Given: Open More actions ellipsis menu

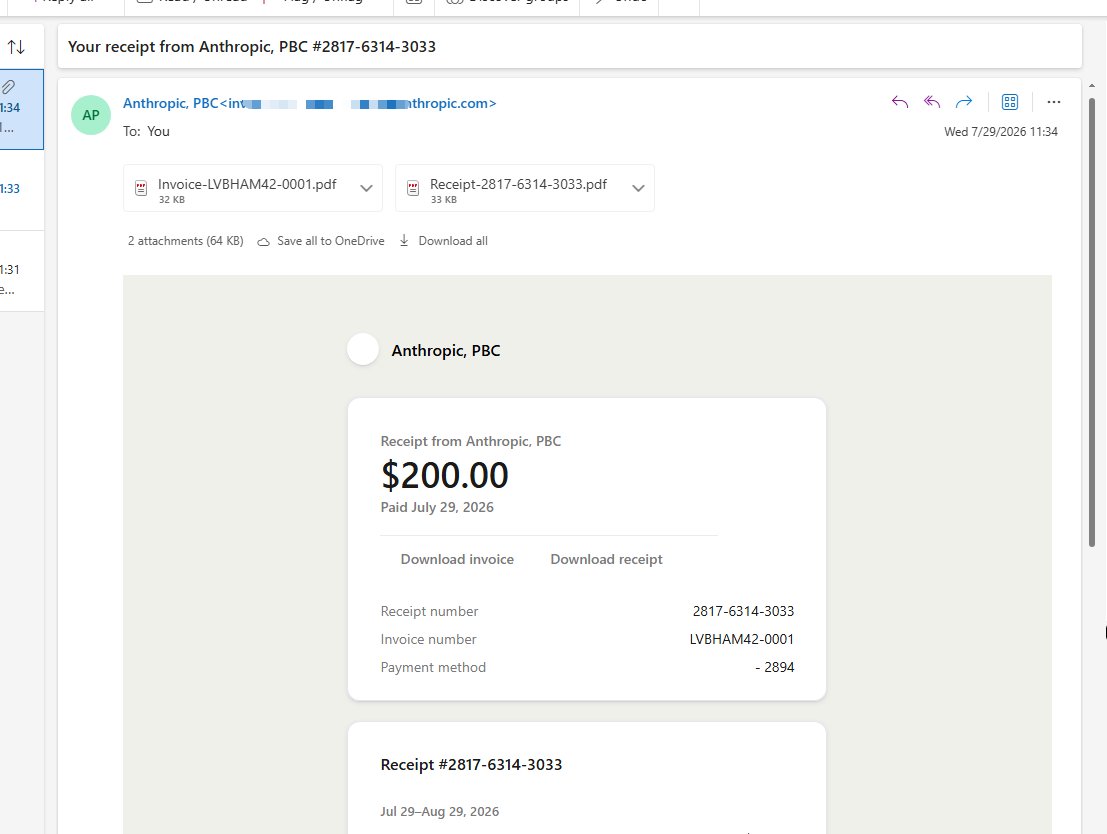Looking at the screenshot, I should (x=1053, y=102).
